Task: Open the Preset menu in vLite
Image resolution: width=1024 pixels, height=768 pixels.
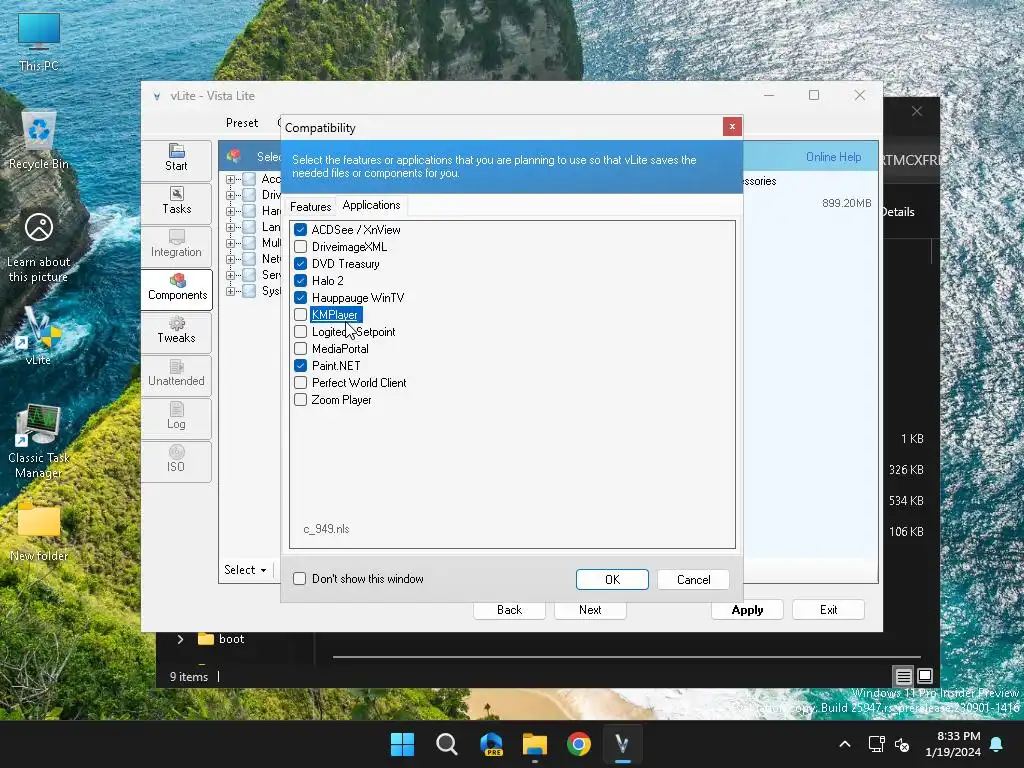Action: [x=242, y=123]
